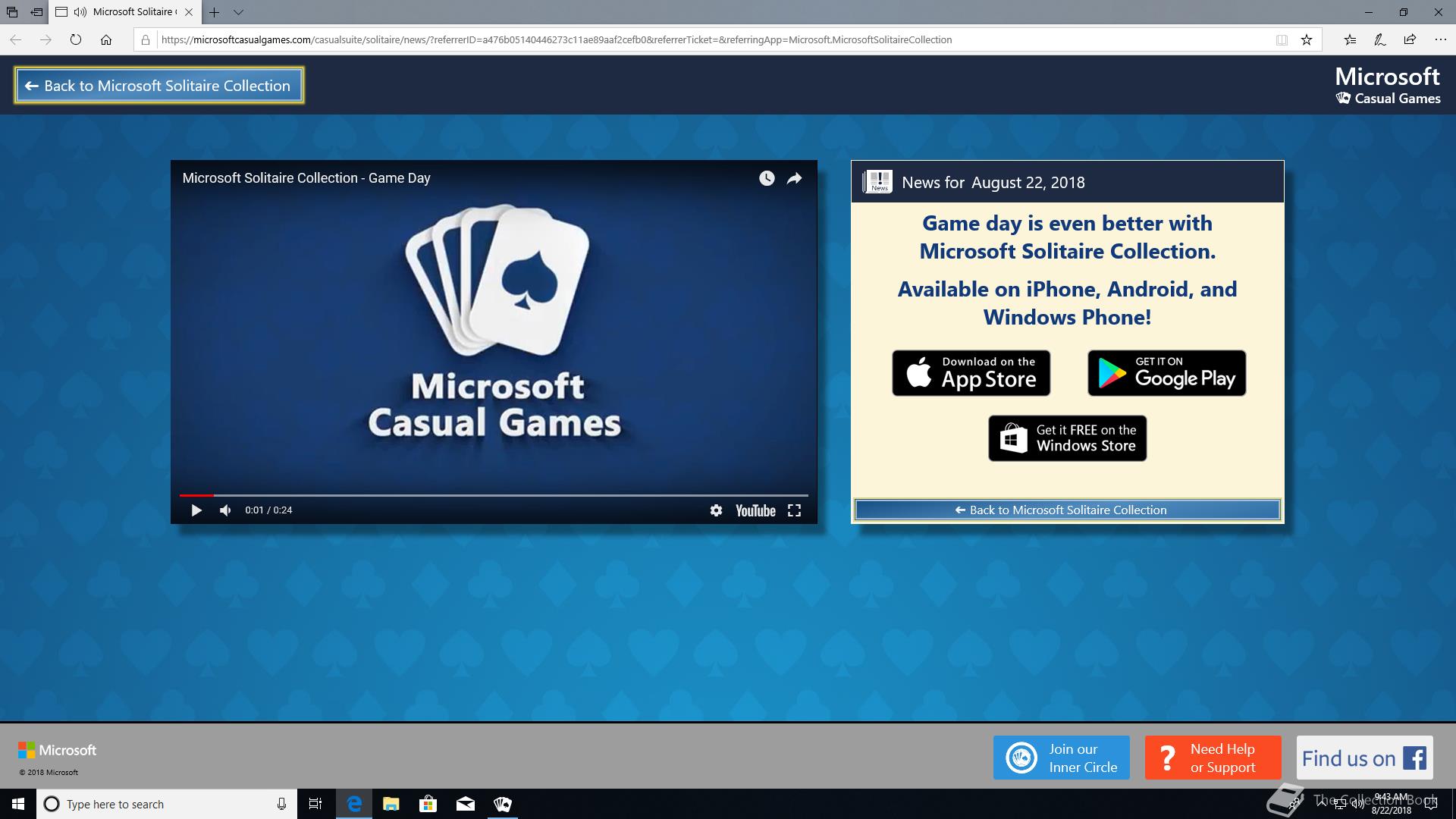Click the Watch Later clock icon
1456x819 pixels.
click(767, 178)
